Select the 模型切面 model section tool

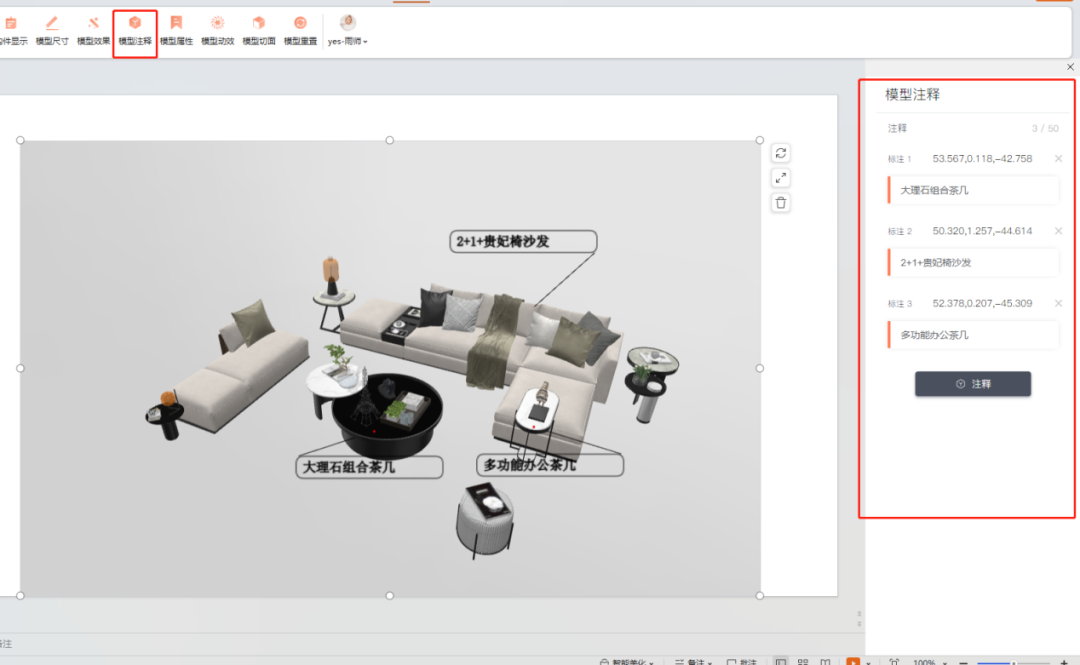259,27
